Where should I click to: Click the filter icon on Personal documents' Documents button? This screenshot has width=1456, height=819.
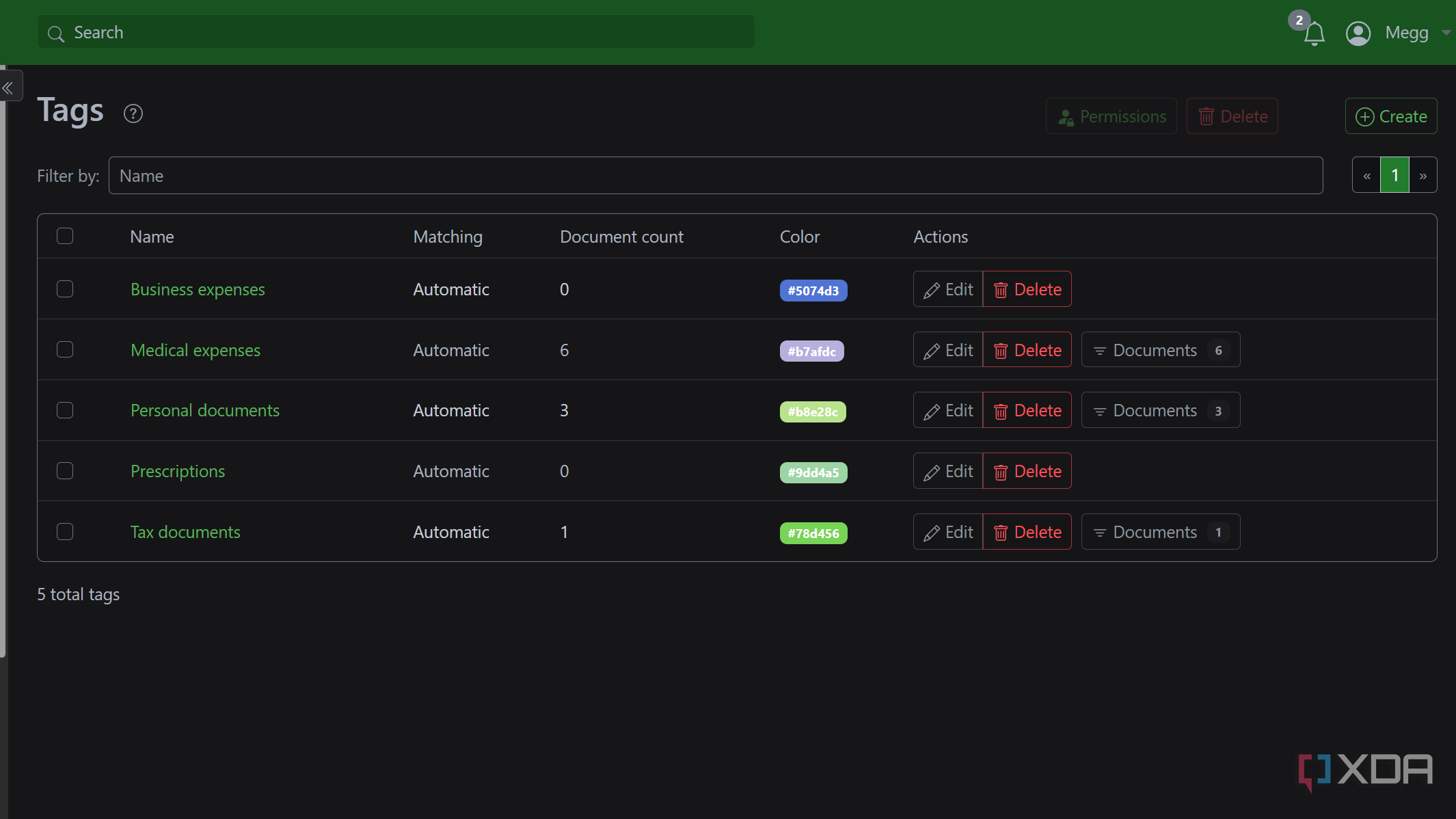click(1100, 411)
